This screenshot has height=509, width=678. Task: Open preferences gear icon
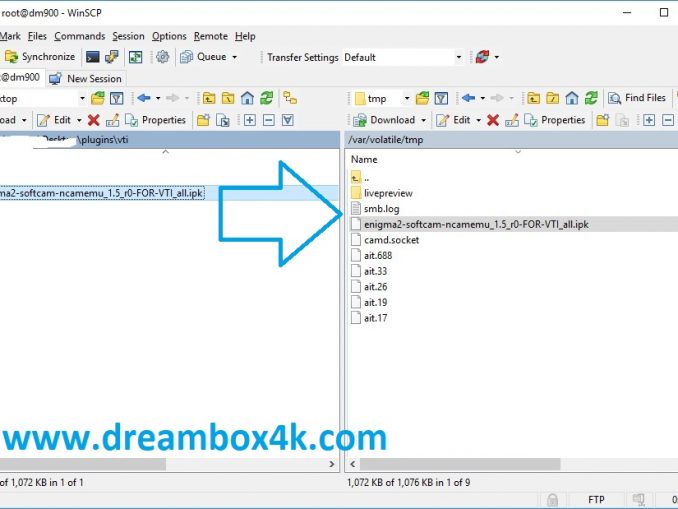[163, 57]
